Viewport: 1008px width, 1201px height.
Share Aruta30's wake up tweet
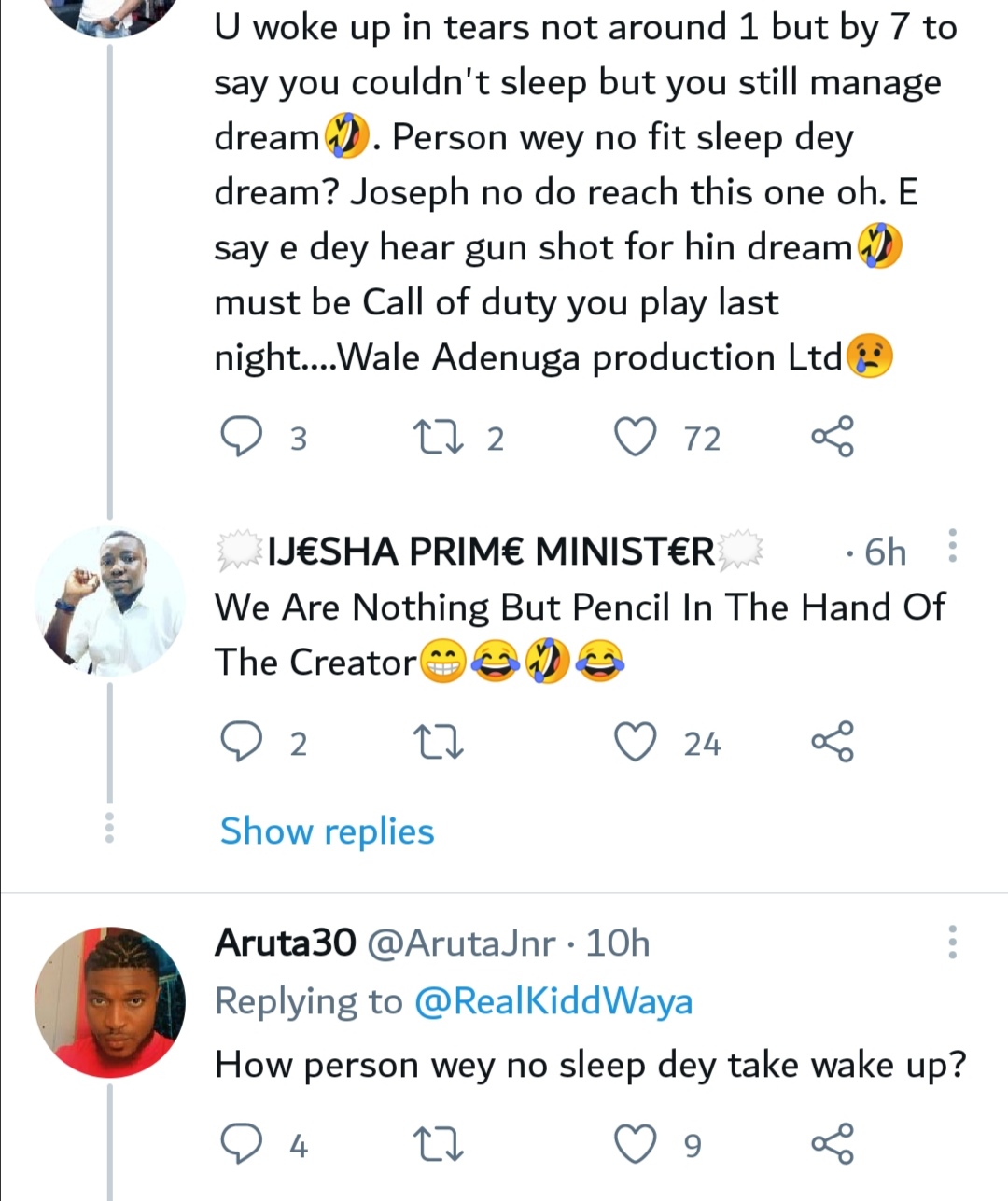(x=832, y=1144)
